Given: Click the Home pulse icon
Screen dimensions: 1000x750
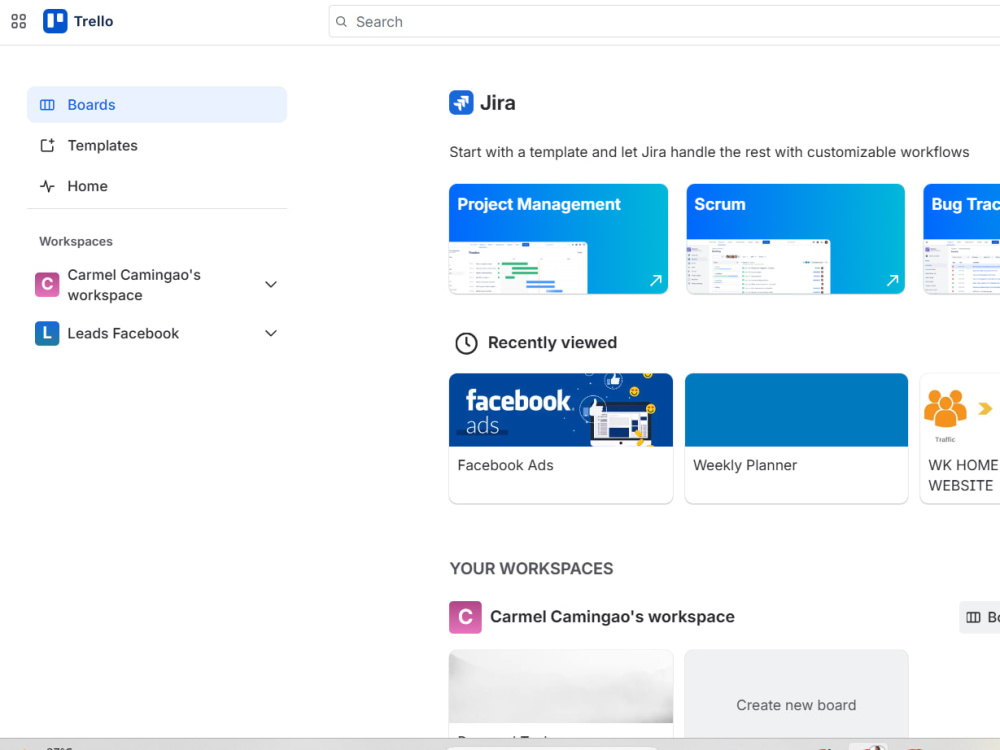Looking at the screenshot, I should coord(47,186).
